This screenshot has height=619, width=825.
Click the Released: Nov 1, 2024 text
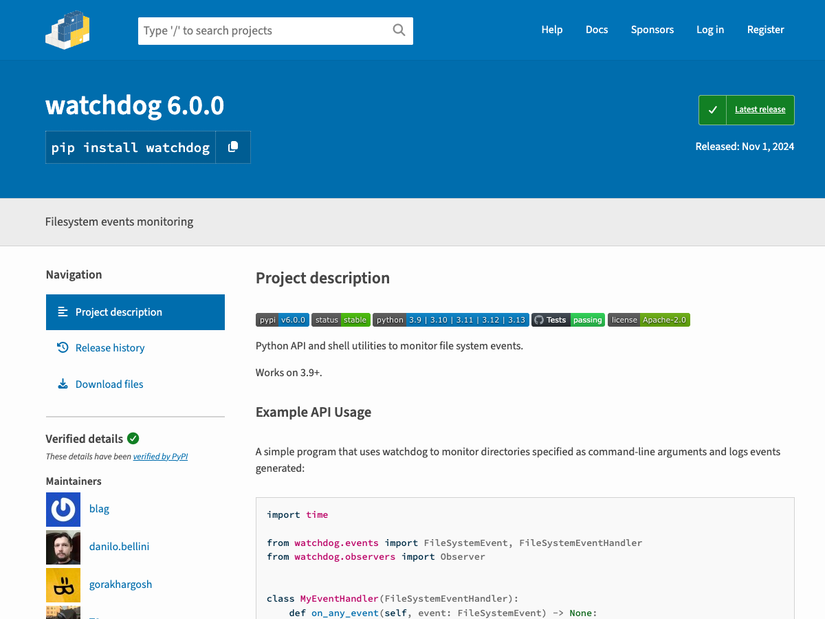[x=744, y=146]
